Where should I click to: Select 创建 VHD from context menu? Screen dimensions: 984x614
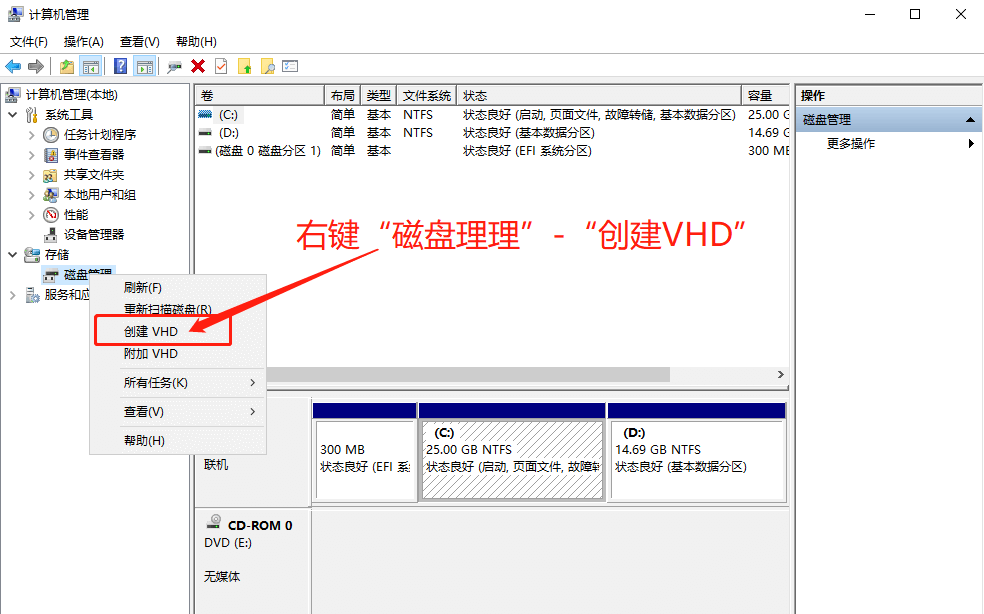pos(151,331)
